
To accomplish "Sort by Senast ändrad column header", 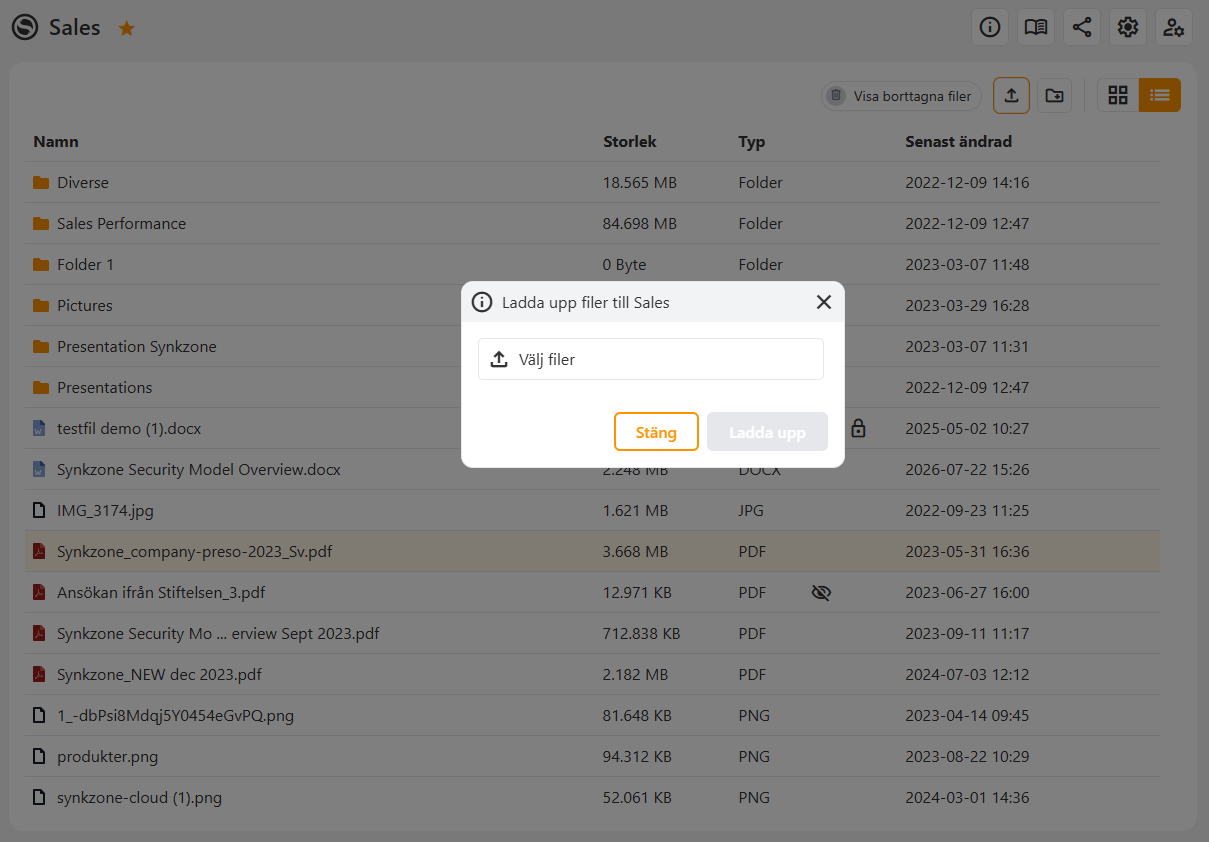I will (x=959, y=142).
